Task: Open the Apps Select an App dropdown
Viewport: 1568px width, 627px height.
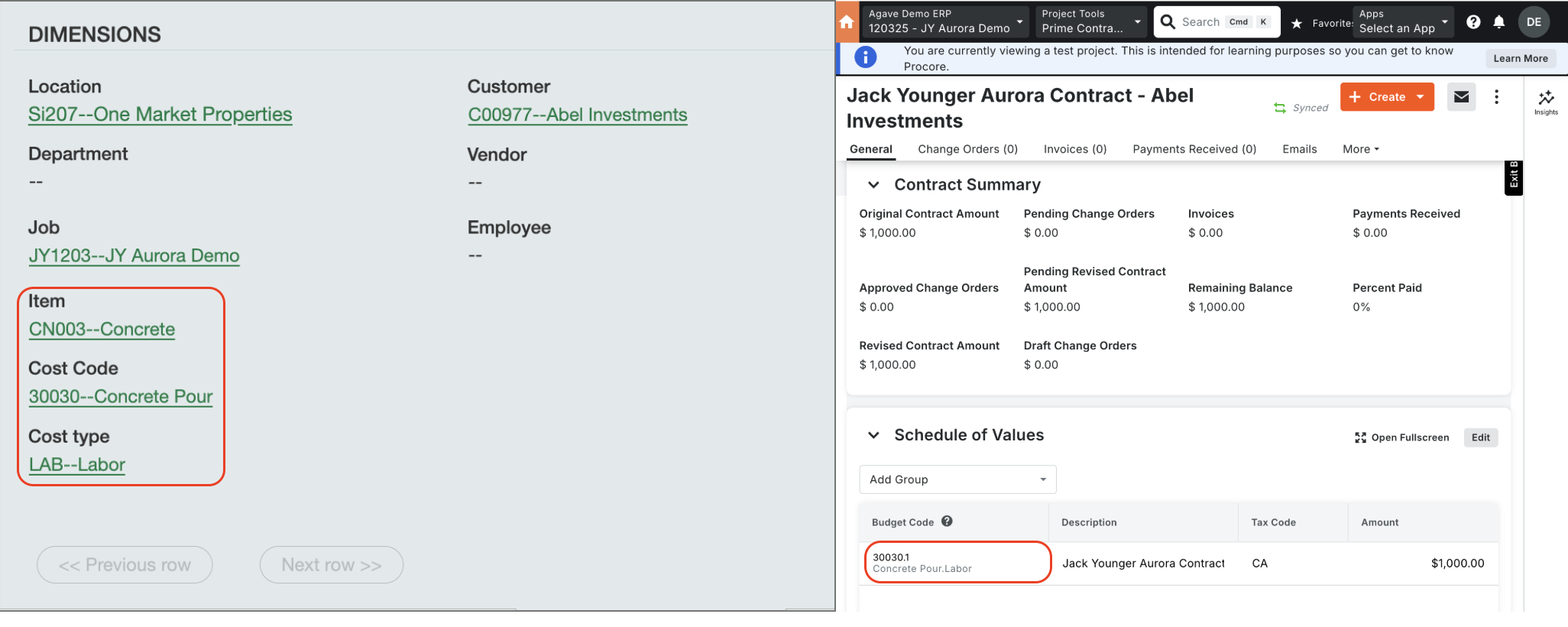Action: coord(1404,21)
